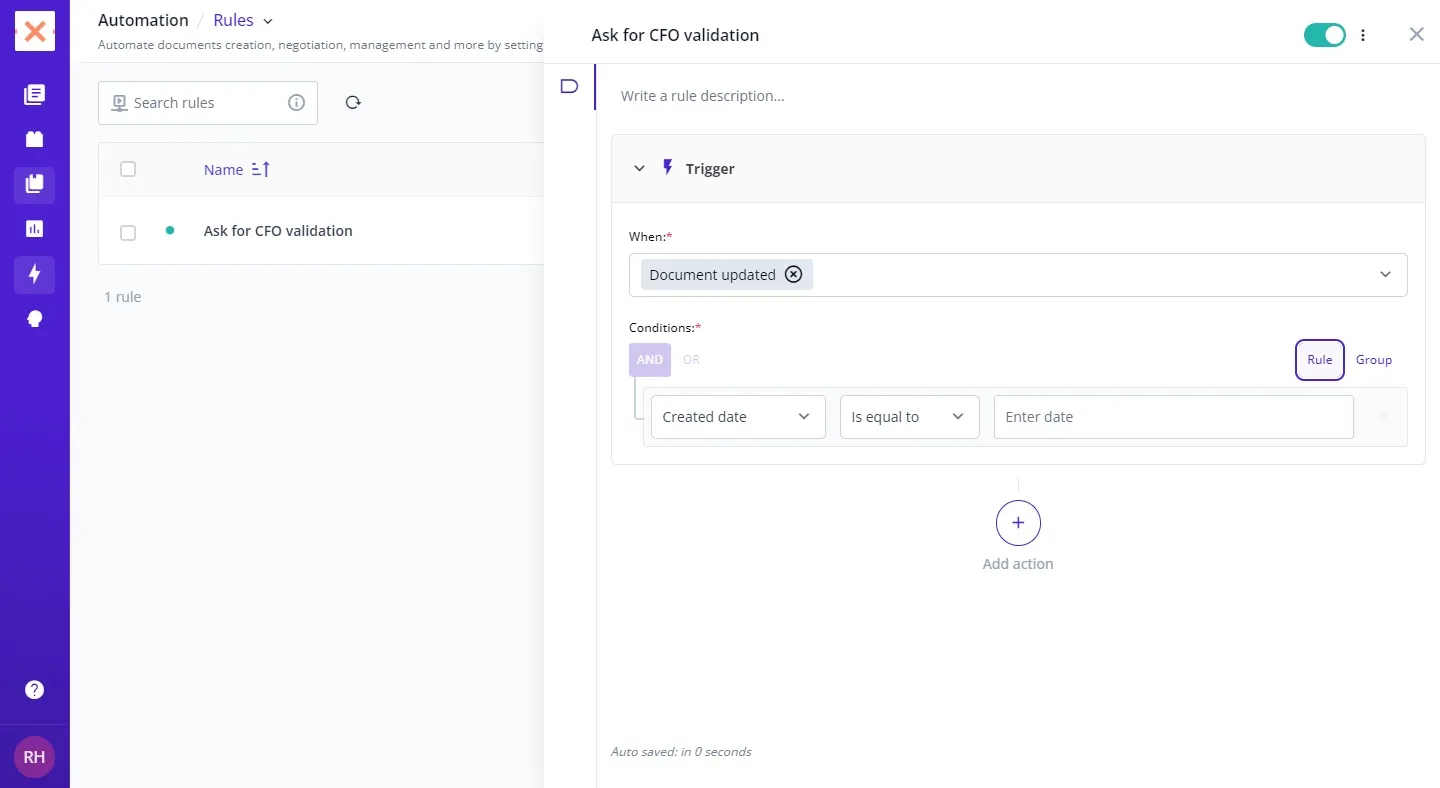This screenshot has width=1440, height=788.
Task: Click the Add action plus button
Action: coord(1018,523)
